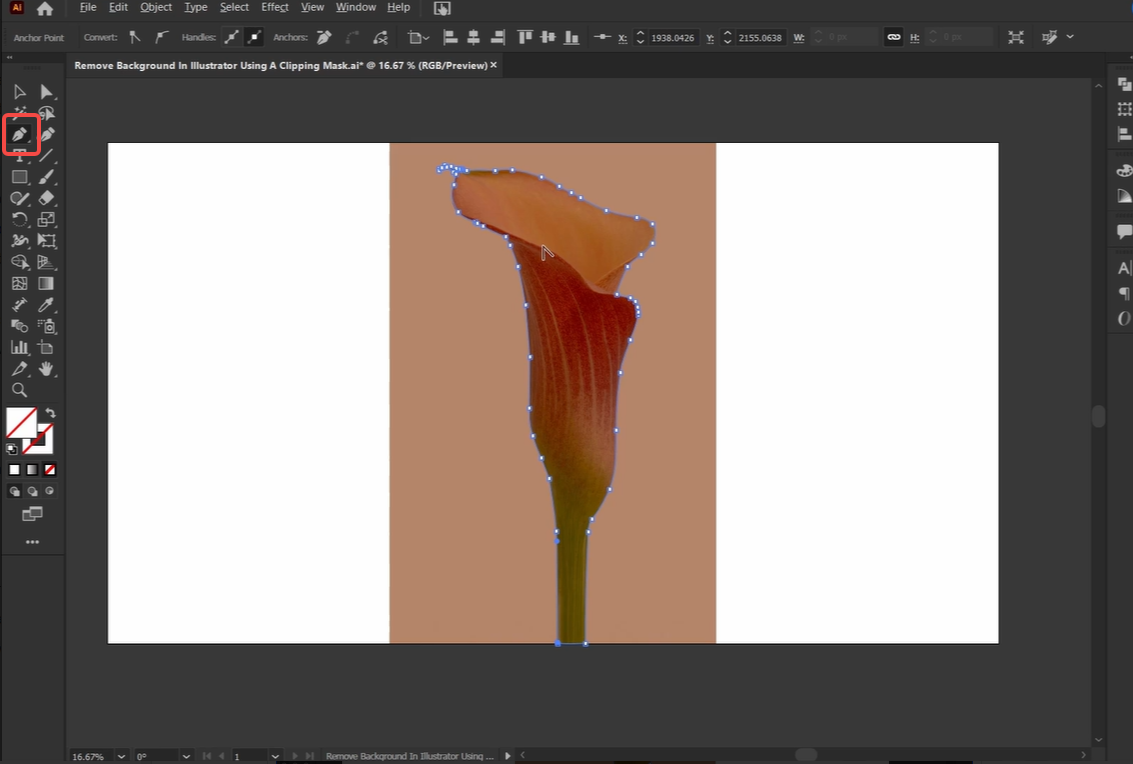Select the Type tool

[18, 156]
